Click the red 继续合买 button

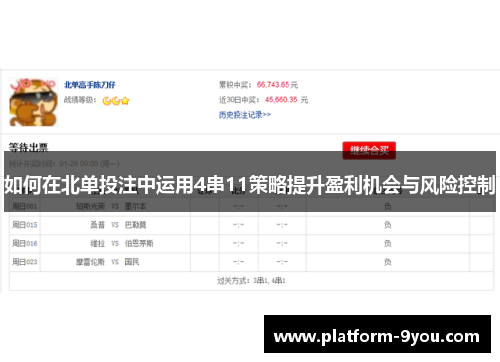click(369, 150)
